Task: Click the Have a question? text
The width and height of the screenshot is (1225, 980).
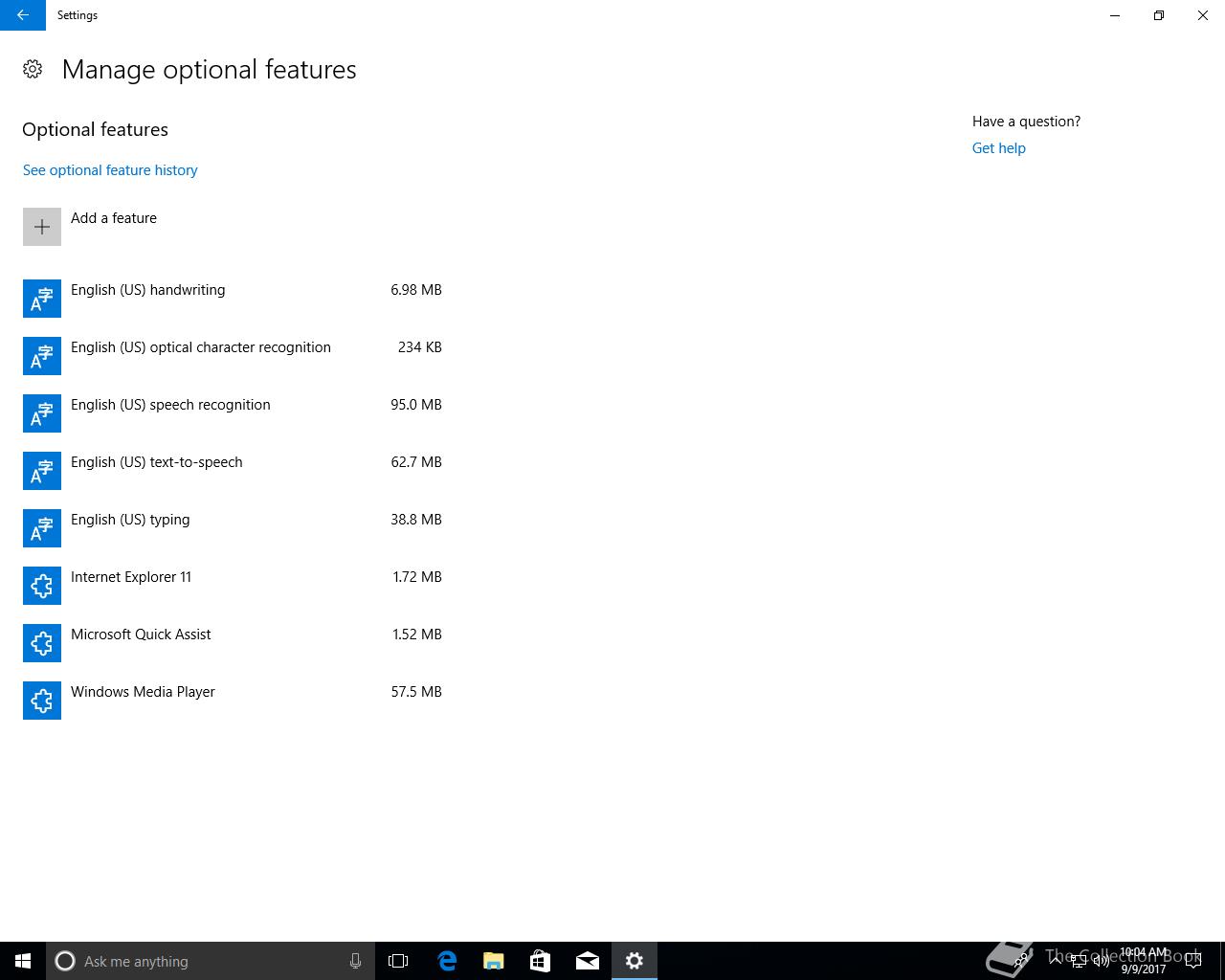Action: tap(1026, 122)
